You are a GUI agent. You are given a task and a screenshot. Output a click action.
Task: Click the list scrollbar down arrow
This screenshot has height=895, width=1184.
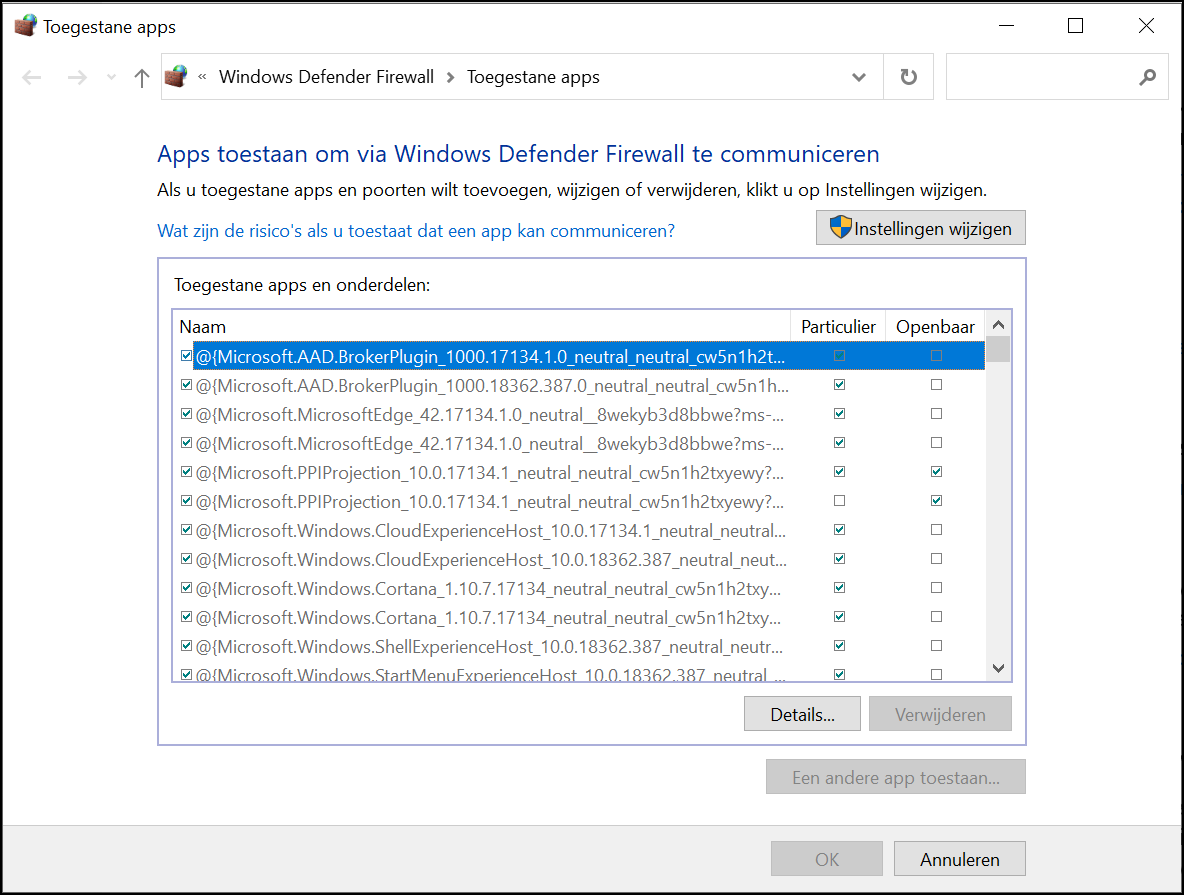pyautogui.click(x=998, y=668)
